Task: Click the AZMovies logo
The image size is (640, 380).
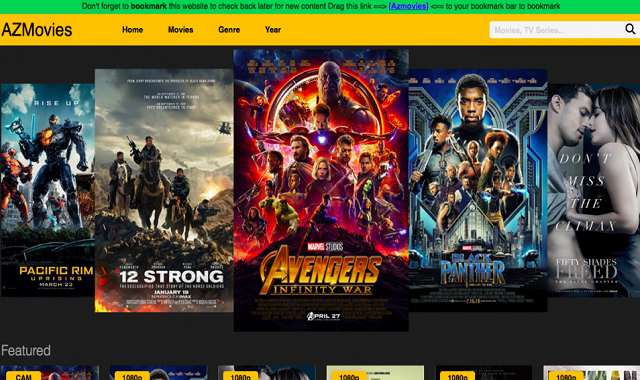Action: [x=37, y=30]
